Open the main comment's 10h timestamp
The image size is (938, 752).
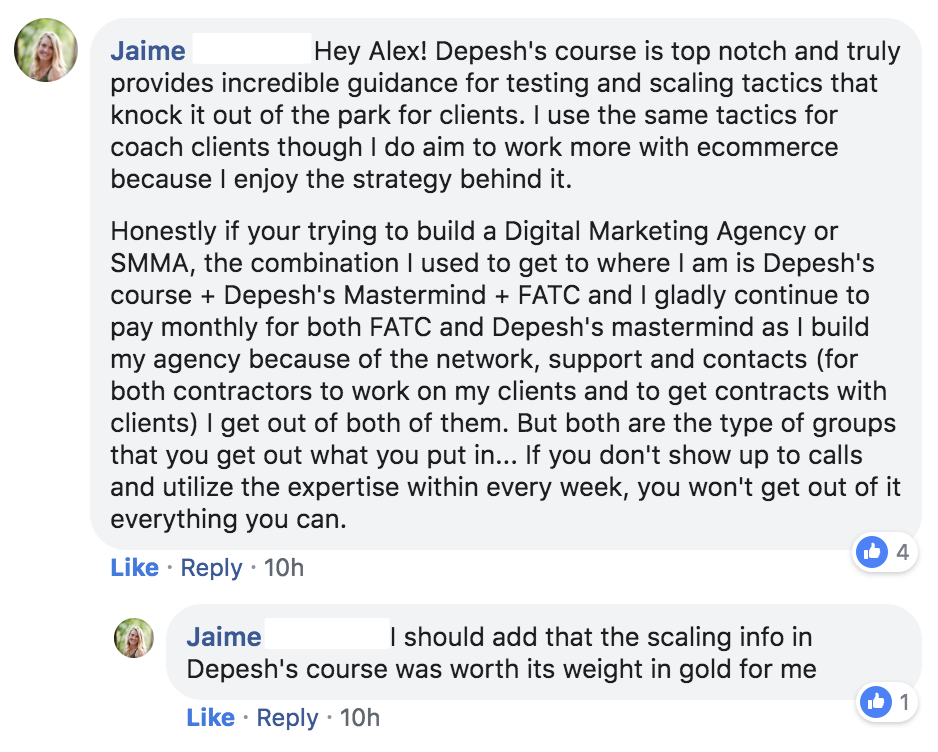(x=283, y=568)
